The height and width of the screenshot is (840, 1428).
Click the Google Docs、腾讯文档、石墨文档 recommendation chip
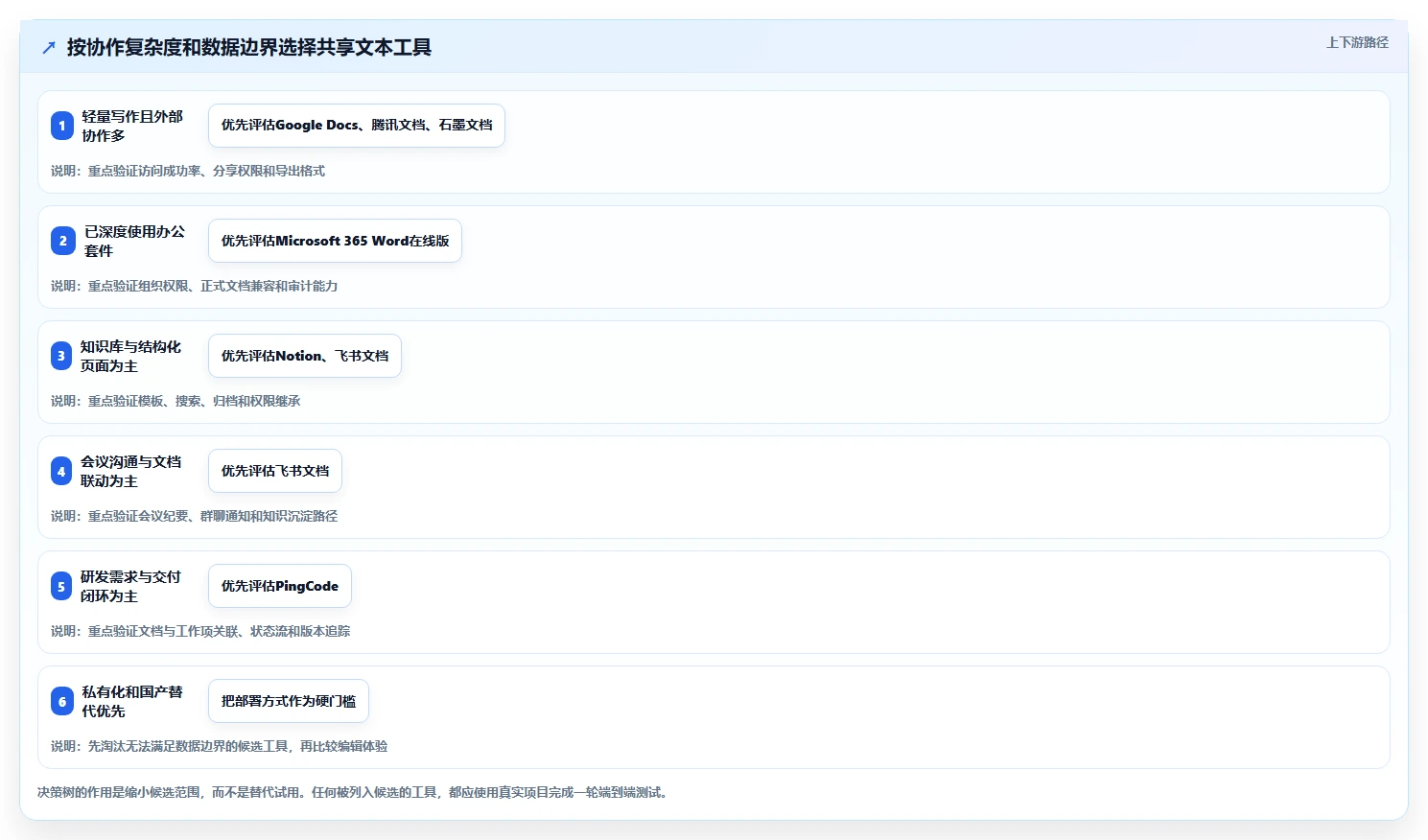(357, 126)
